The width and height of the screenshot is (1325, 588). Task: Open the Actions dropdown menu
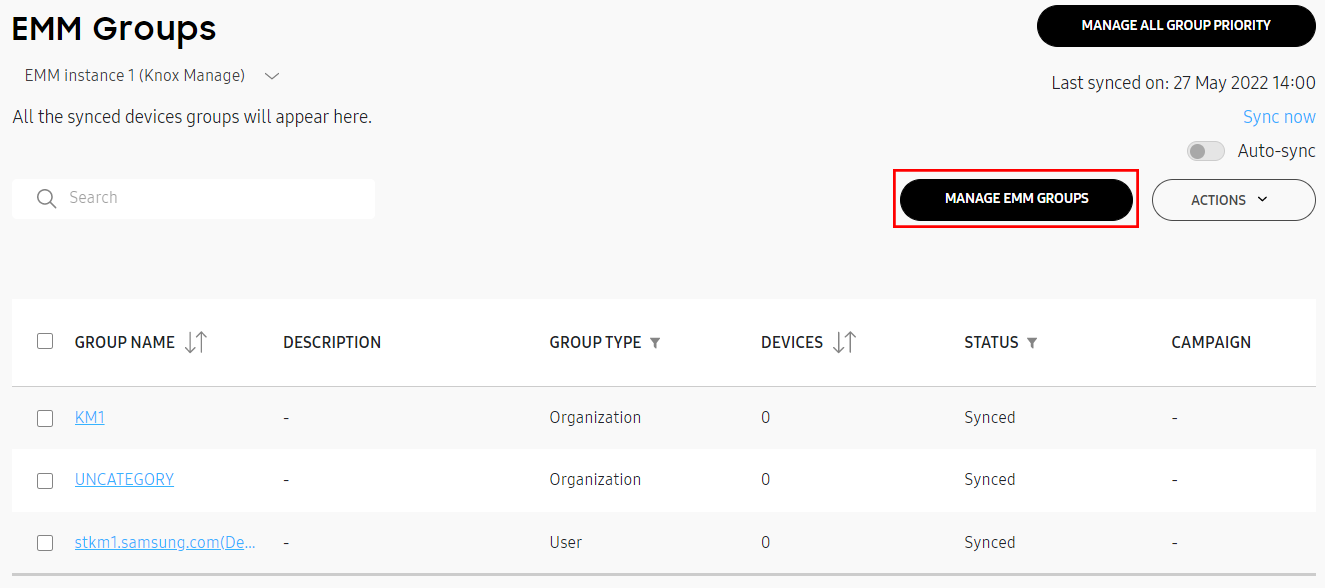[x=1233, y=200]
